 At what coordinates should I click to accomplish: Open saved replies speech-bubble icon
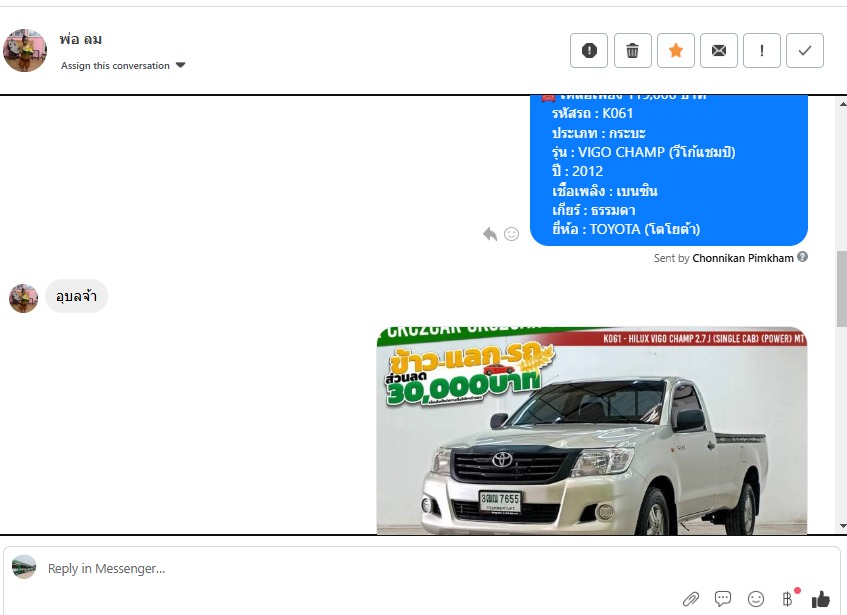723,598
